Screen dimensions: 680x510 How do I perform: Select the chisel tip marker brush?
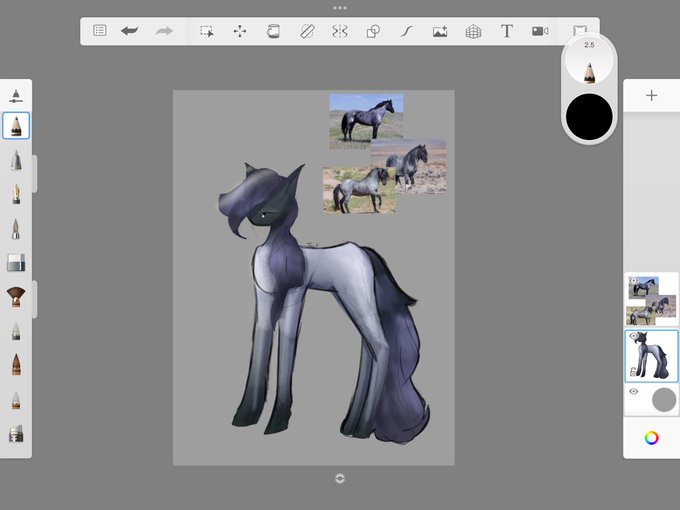(x=16, y=434)
